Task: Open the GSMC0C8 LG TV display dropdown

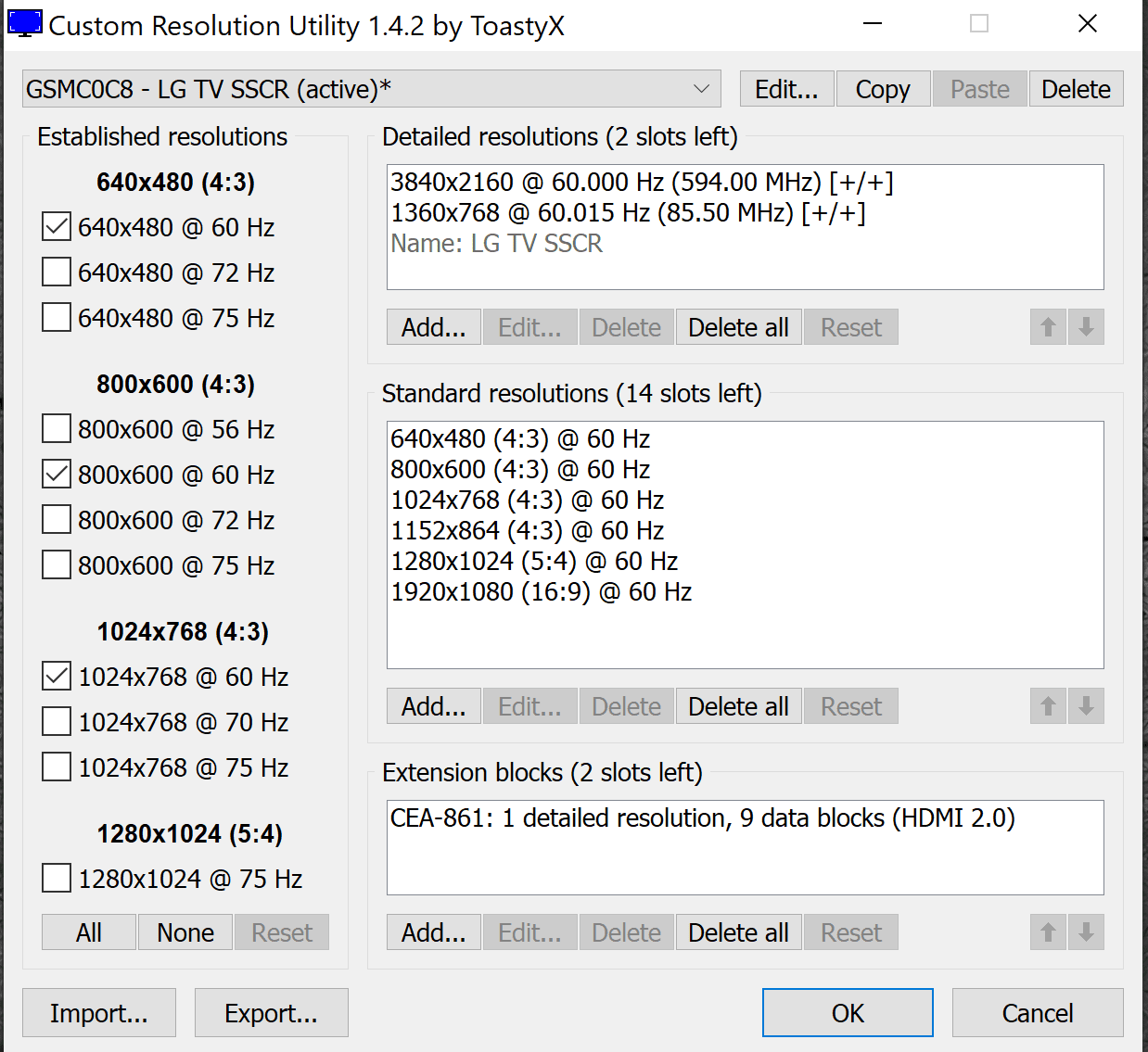Action: point(372,89)
